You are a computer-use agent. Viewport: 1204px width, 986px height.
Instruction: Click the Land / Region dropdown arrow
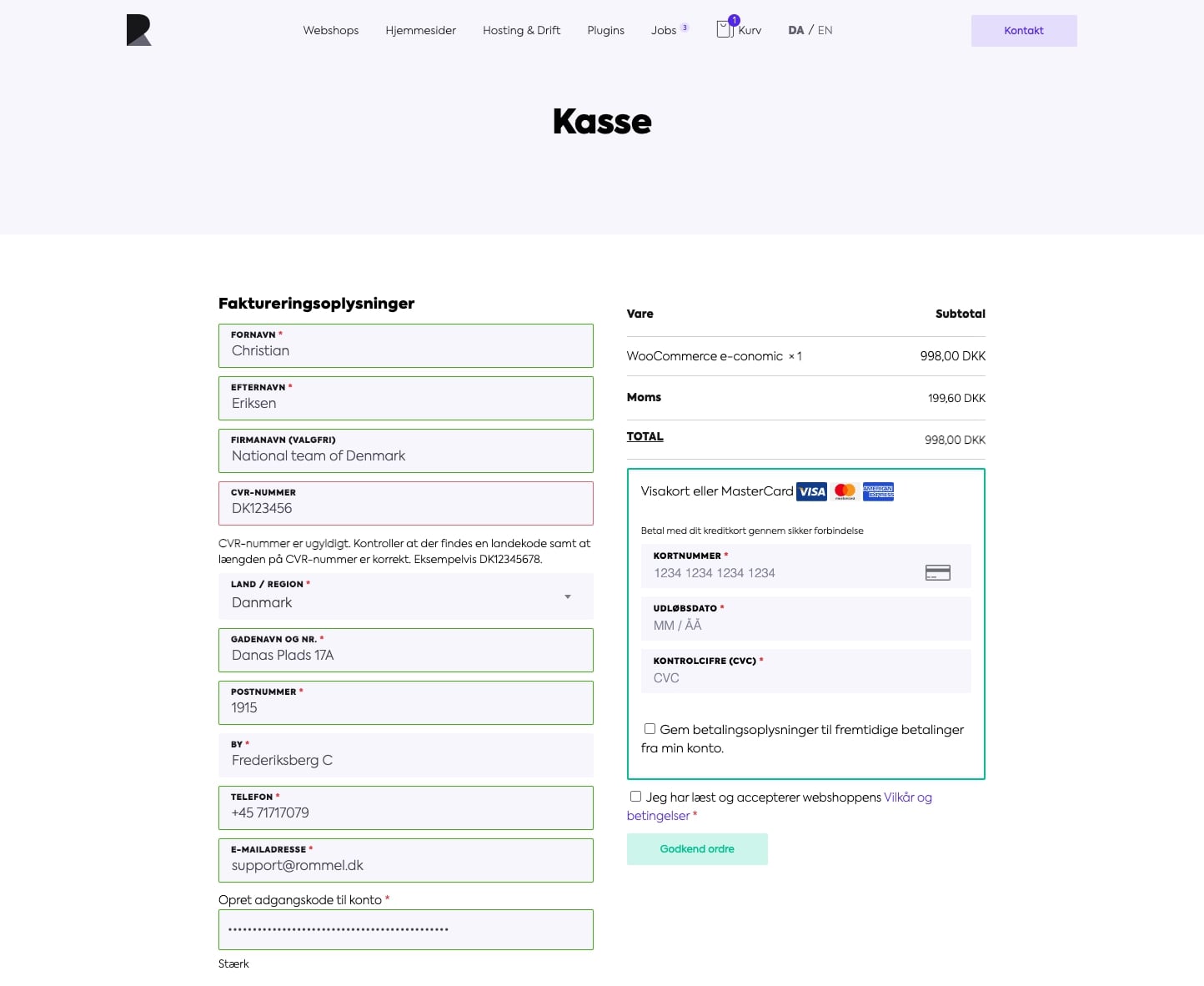[x=568, y=596]
